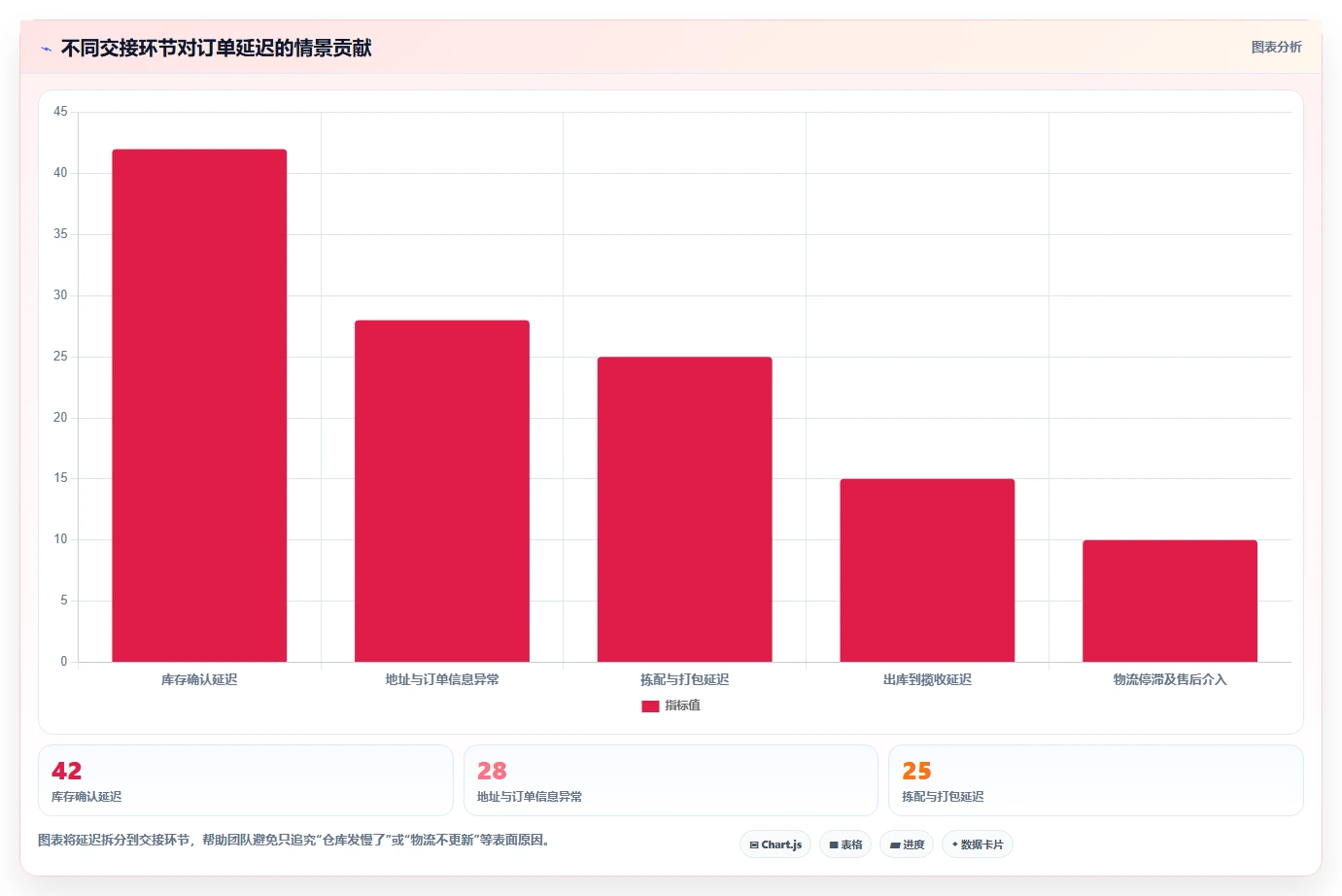The height and width of the screenshot is (896, 1342).
Task: Click the 数据卡片 tag pill
Action: click(x=978, y=844)
